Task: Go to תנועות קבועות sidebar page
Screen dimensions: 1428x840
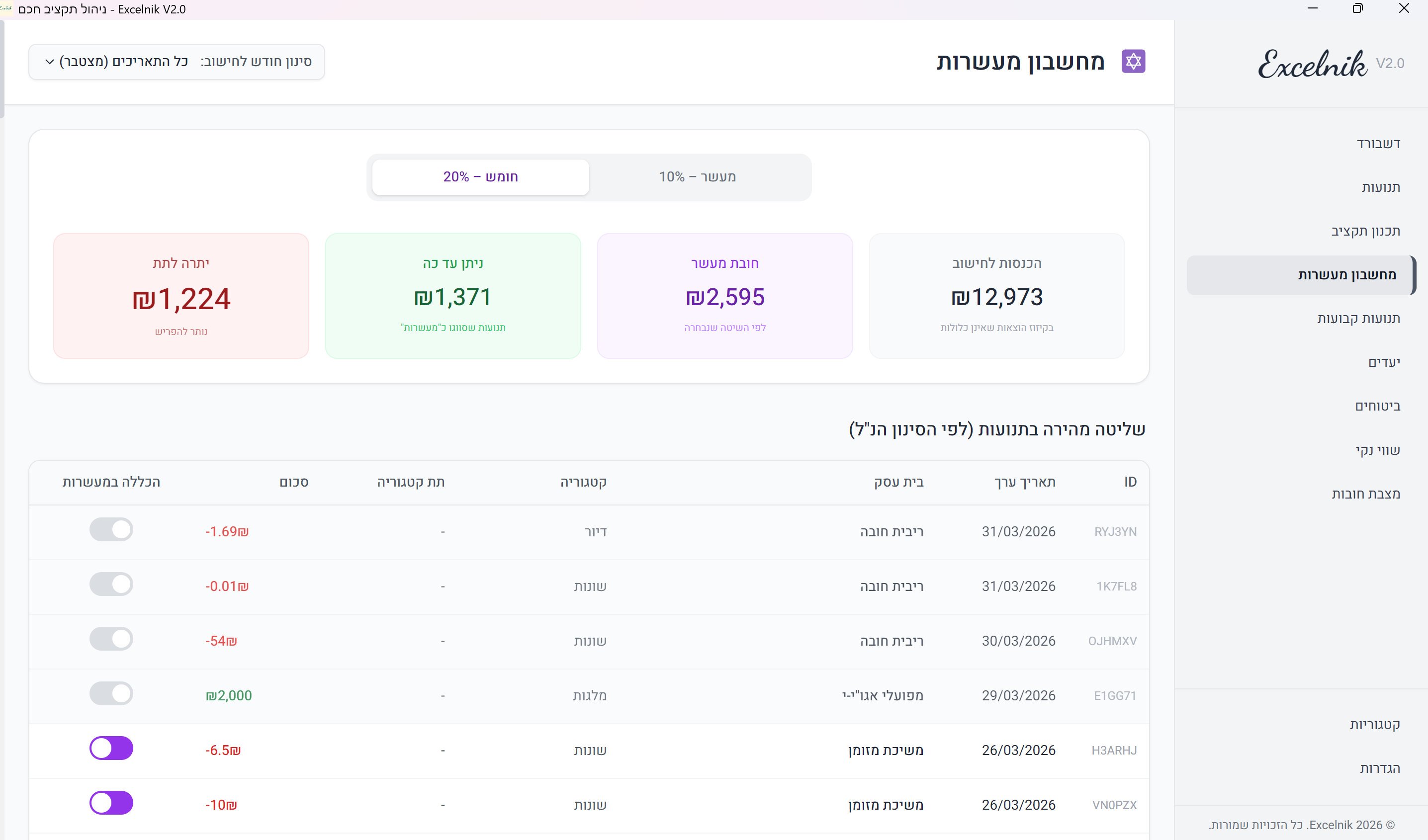Action: (x=1358, y=318)
